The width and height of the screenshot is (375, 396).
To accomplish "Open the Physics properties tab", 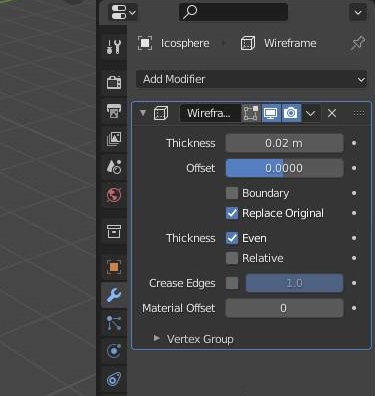I will pos(114,351).
